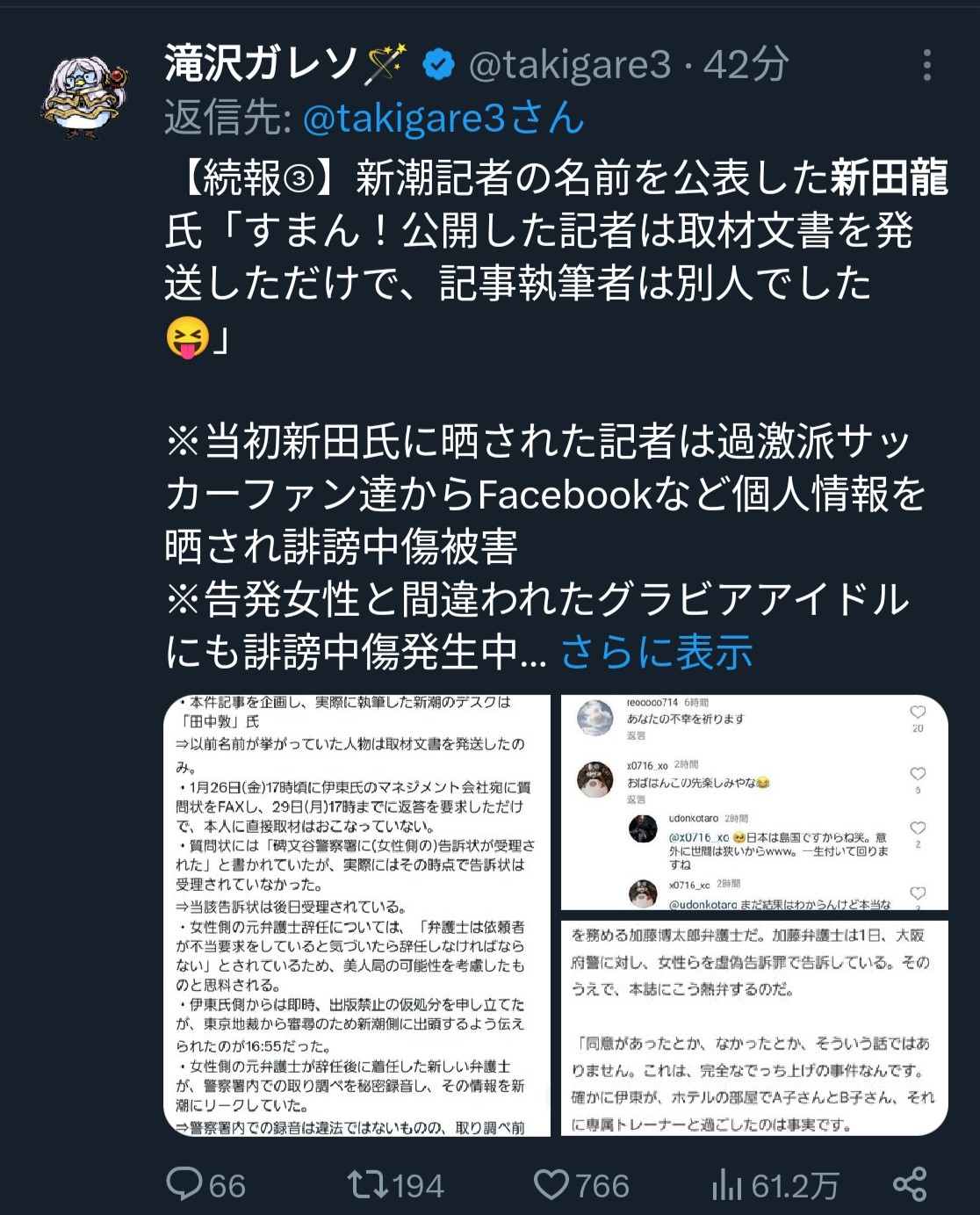Like the tweet with heart icon
Image resolution: width=980 pixels, height=1215 pixels.
(x=551, y=1185)
